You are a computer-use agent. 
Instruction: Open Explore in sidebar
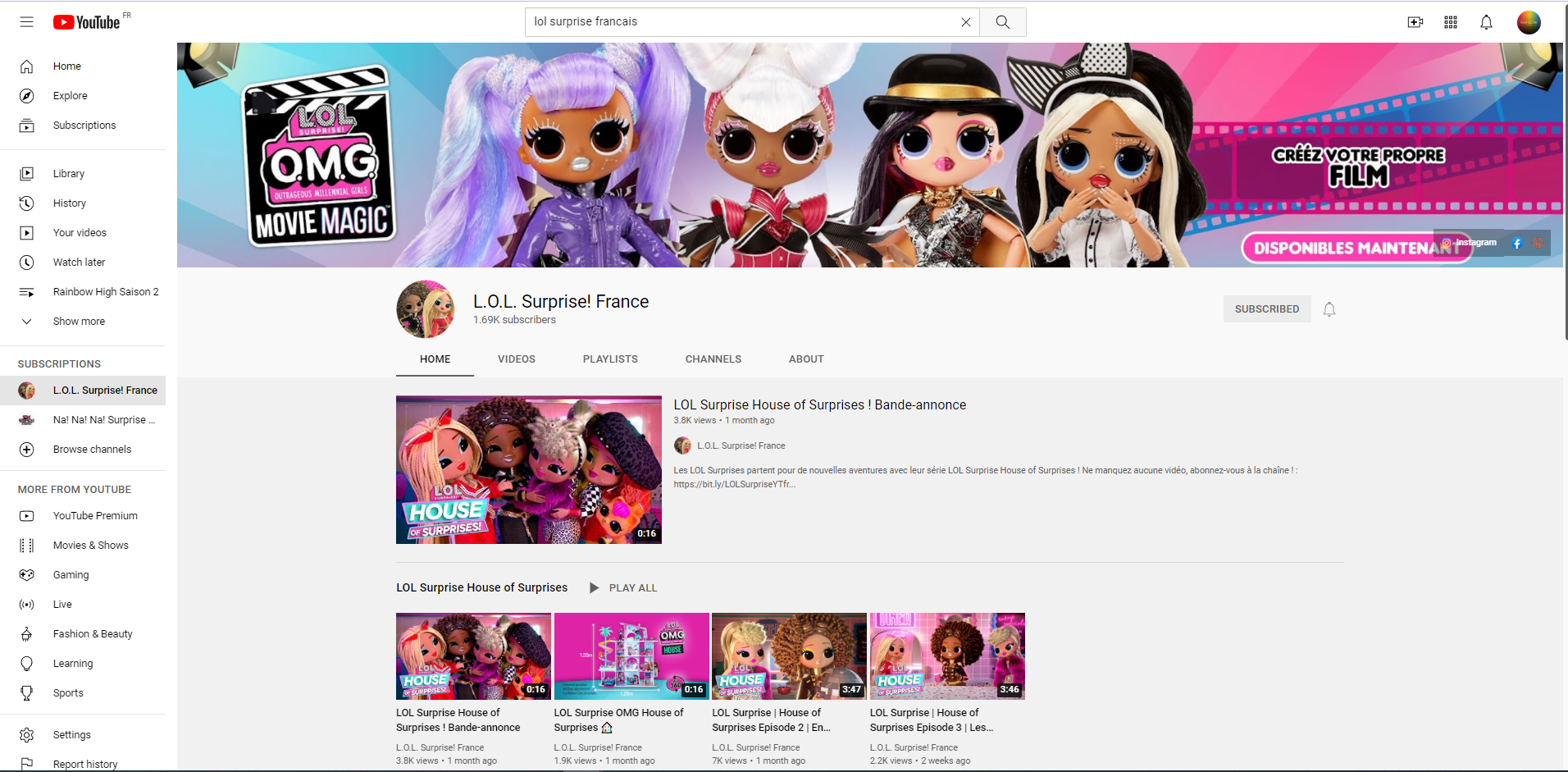[x=83, y=96]
